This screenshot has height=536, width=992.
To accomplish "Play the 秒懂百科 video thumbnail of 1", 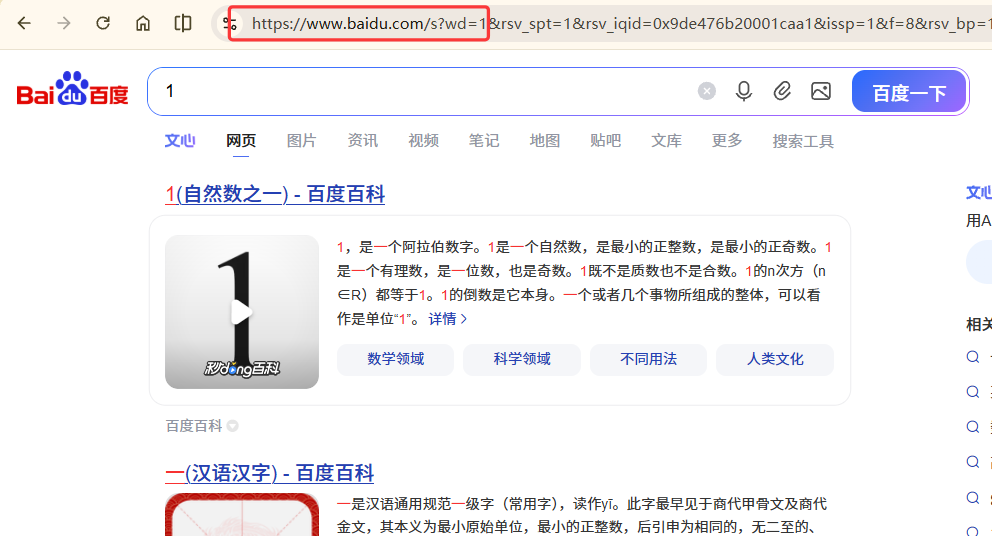I will pyautogui.click(x=242, y=312).
